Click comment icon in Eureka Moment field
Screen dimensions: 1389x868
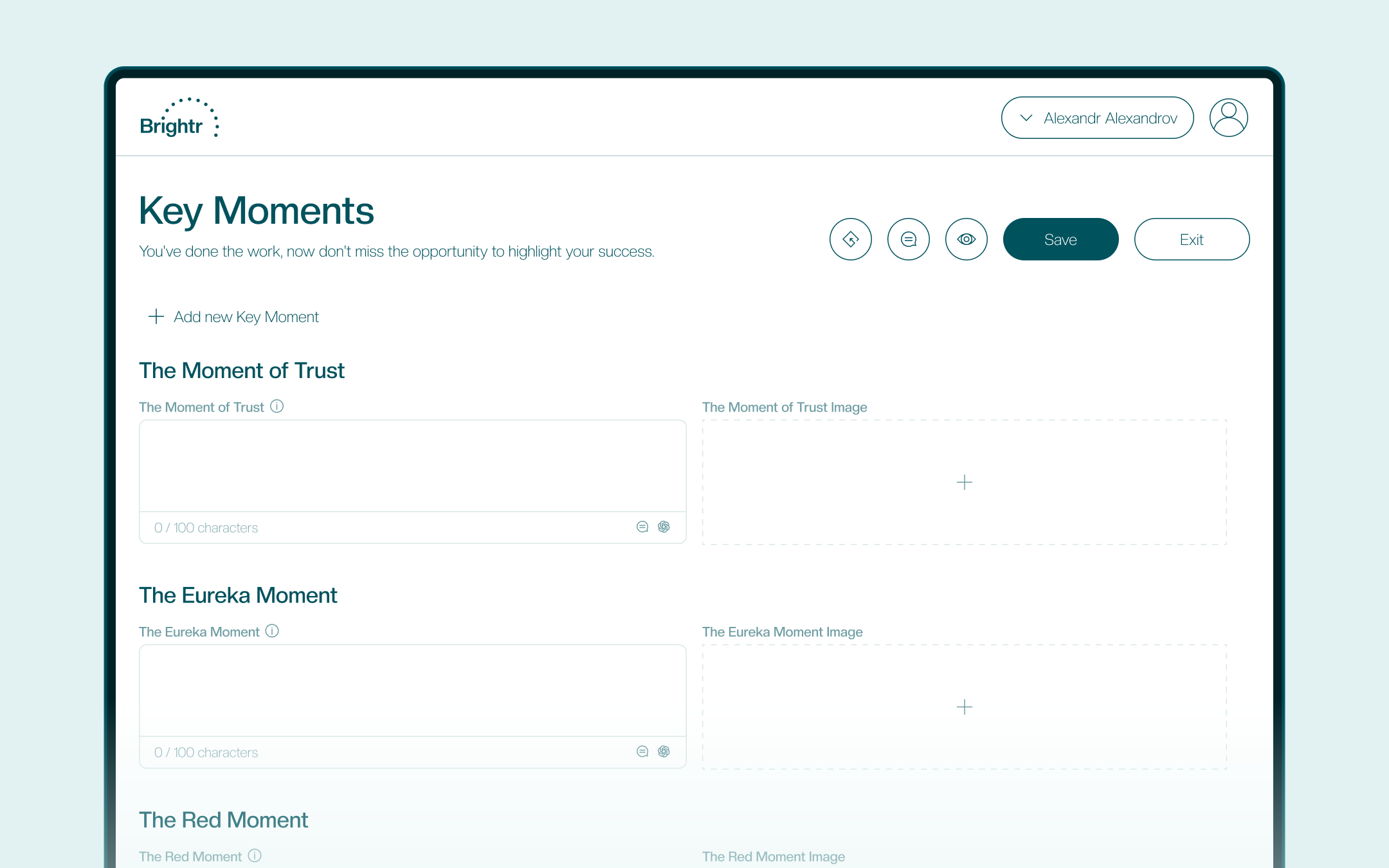tap(642, 752)
